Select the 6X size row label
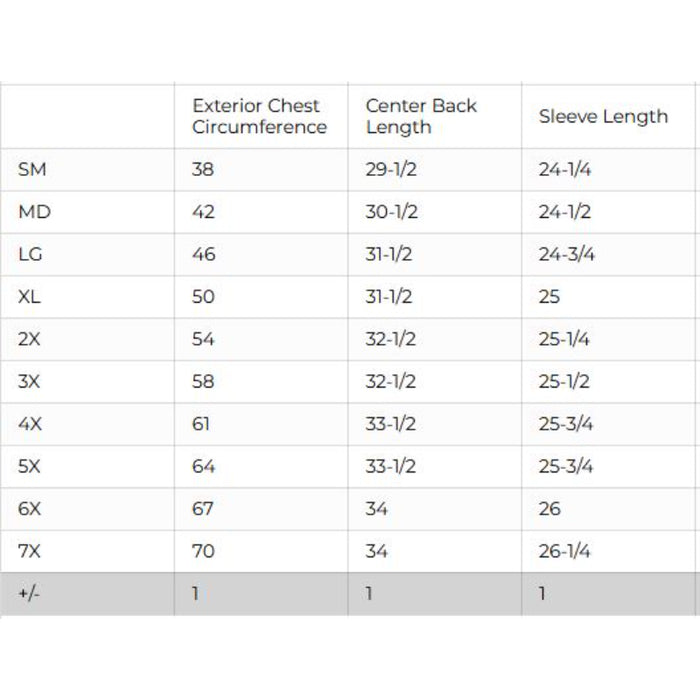 pyautogui.click(x=30, y=508)
